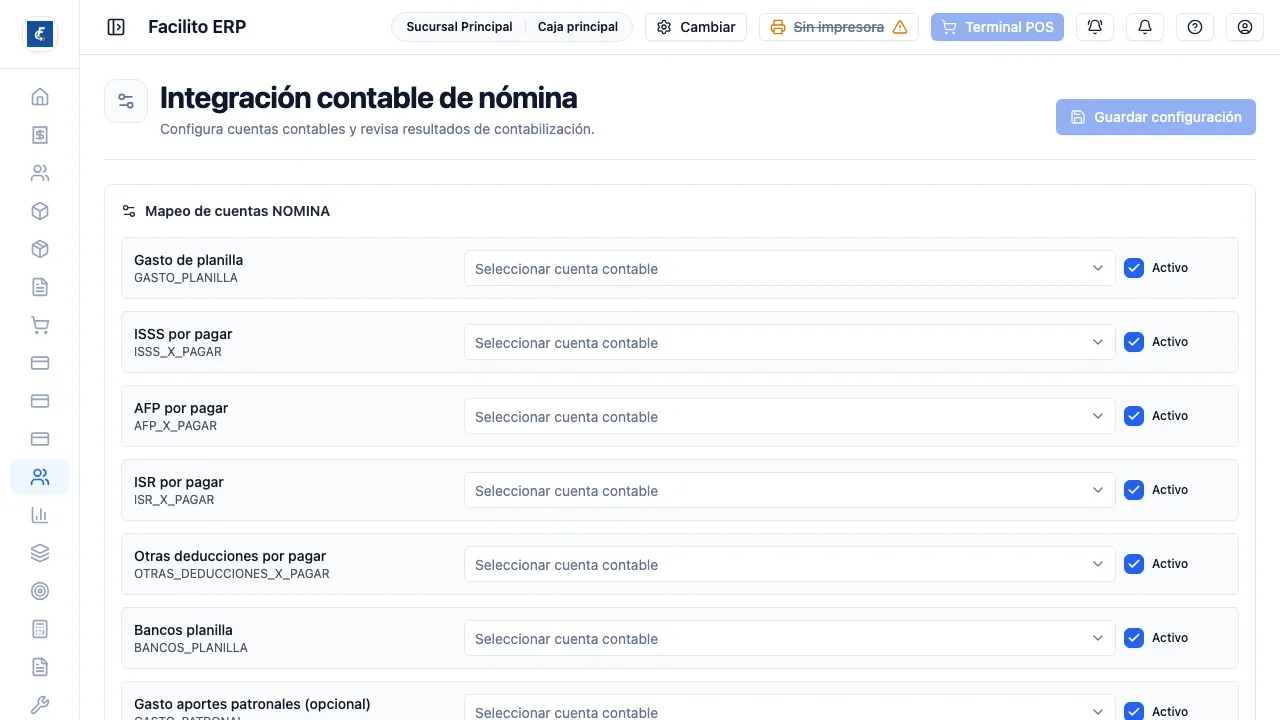Open the calculator icon in the sidebar

[40, 629]
